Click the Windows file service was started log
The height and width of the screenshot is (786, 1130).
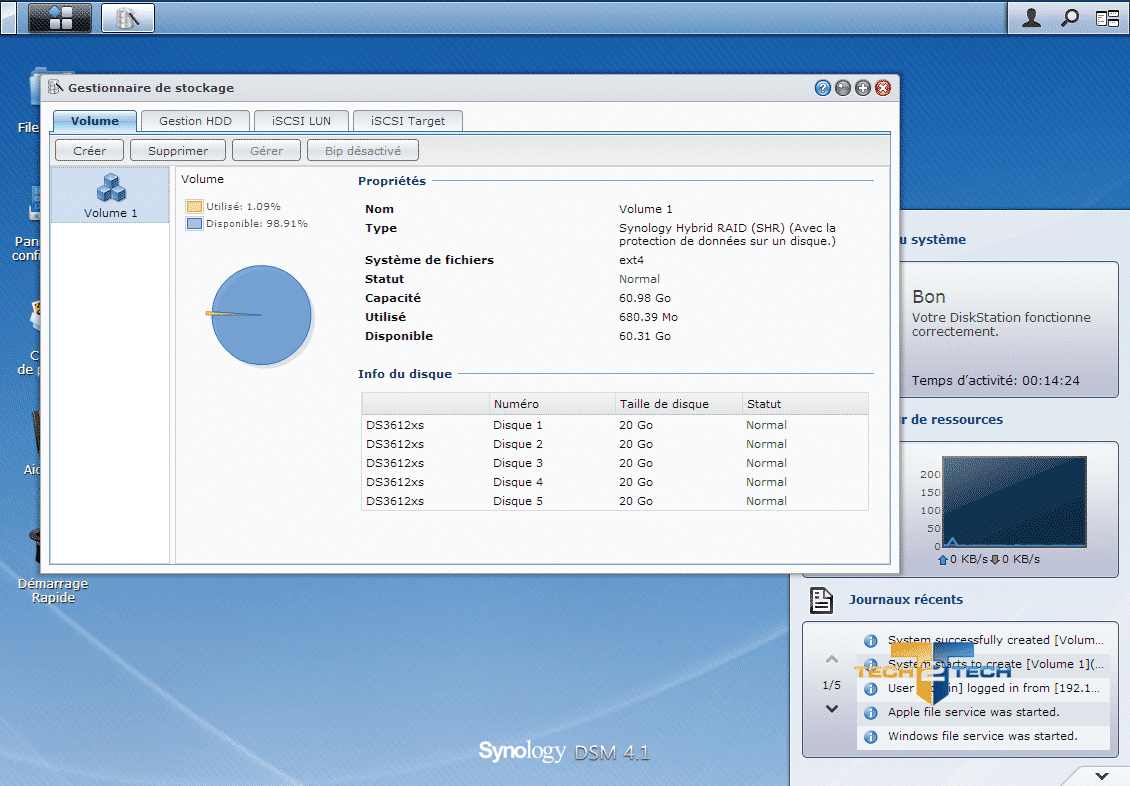click(x=983, y=736)
